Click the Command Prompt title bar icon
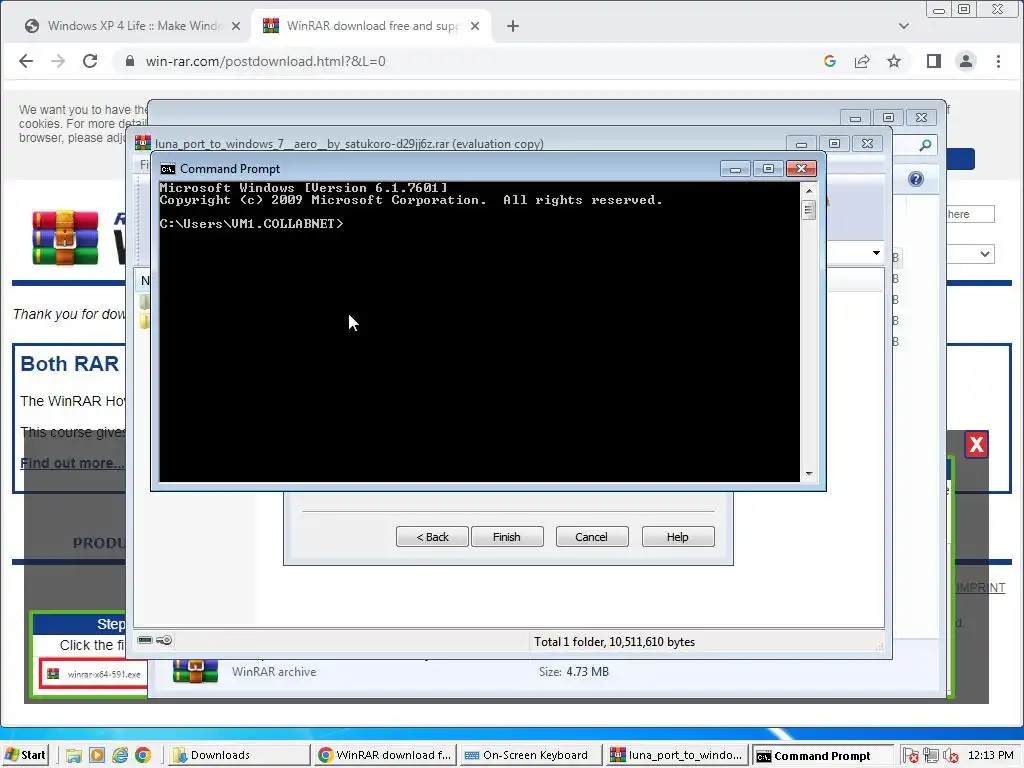The image size is (1024, 768). (168, 169)
